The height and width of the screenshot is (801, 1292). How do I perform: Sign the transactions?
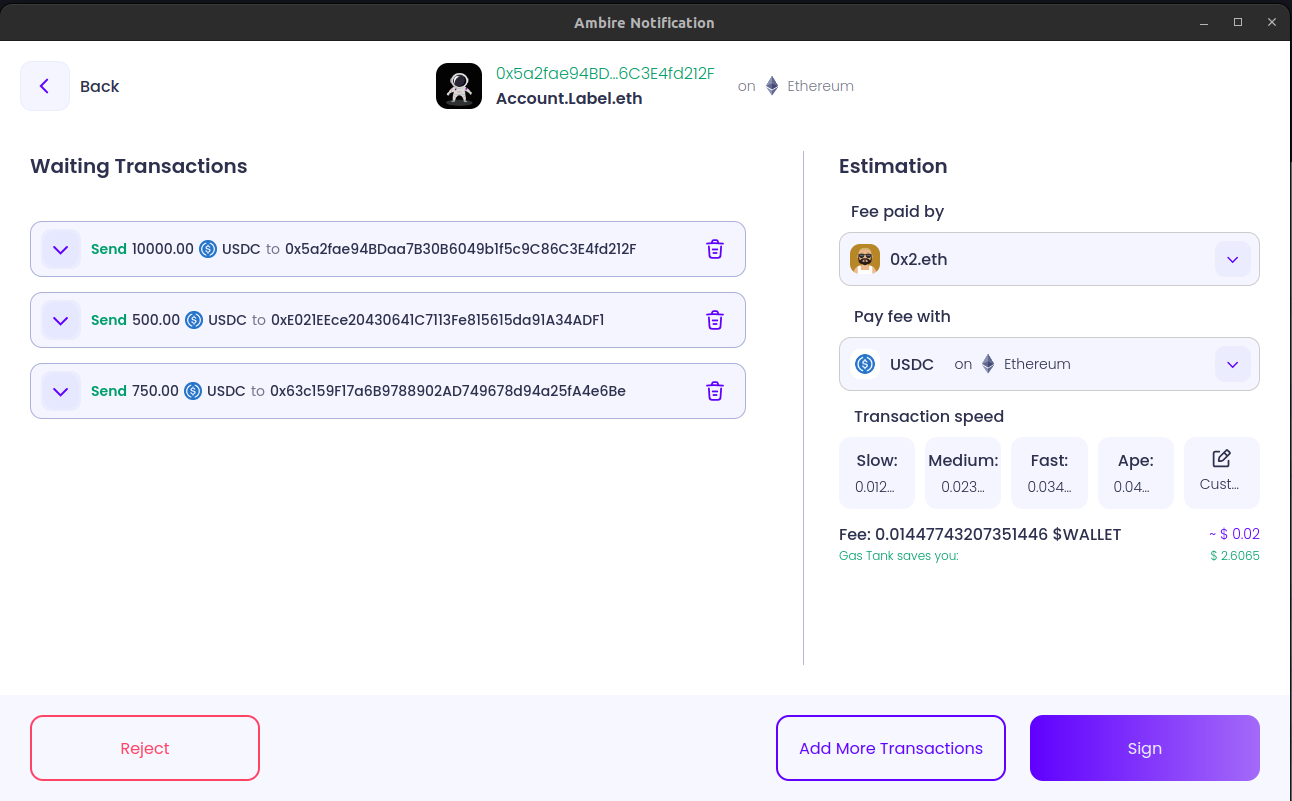(x=1145, y=748)
